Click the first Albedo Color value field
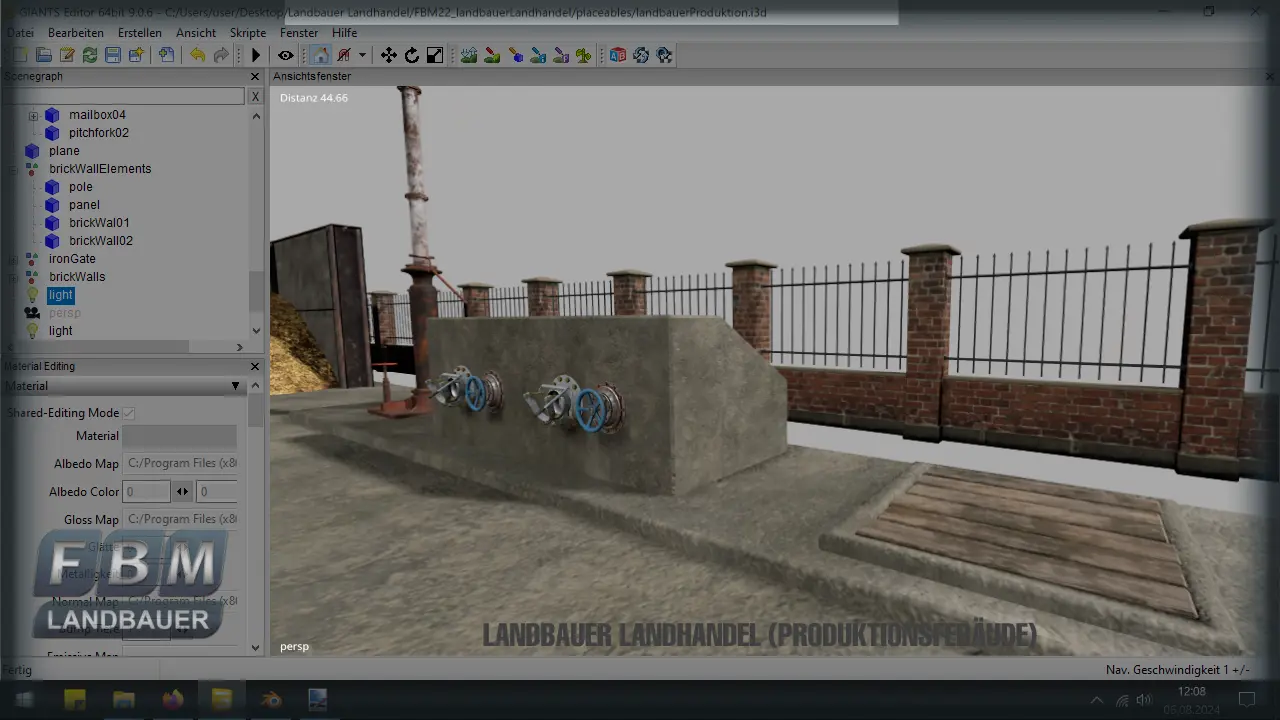This screenshot has height=720, width=1280. tap(146, 492)
